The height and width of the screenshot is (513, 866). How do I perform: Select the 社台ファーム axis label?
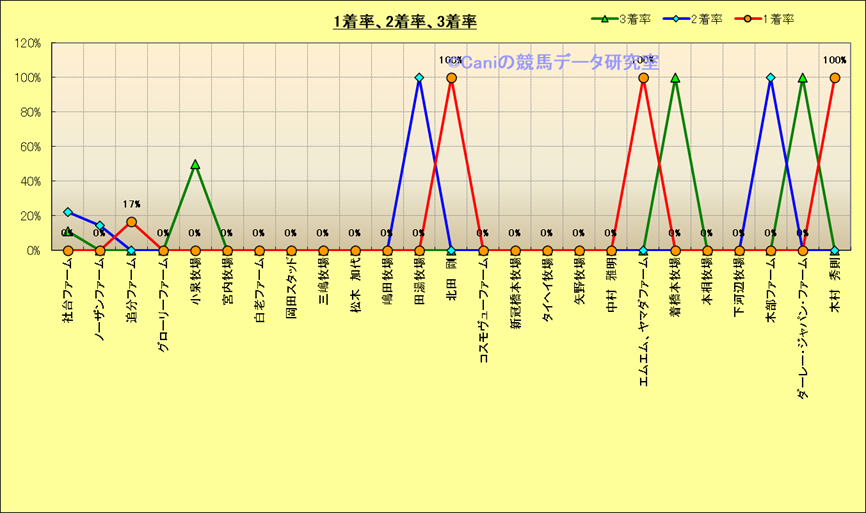coord(67,285)
